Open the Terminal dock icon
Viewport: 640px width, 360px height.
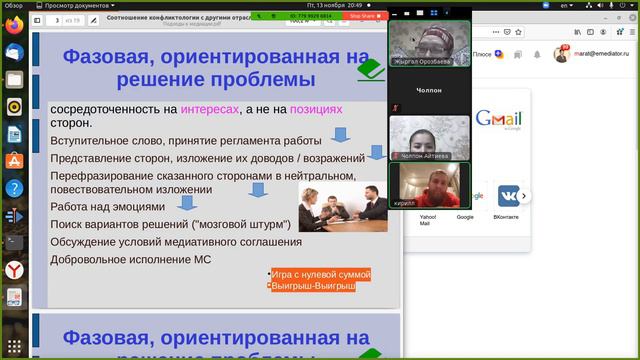[14, 243]
